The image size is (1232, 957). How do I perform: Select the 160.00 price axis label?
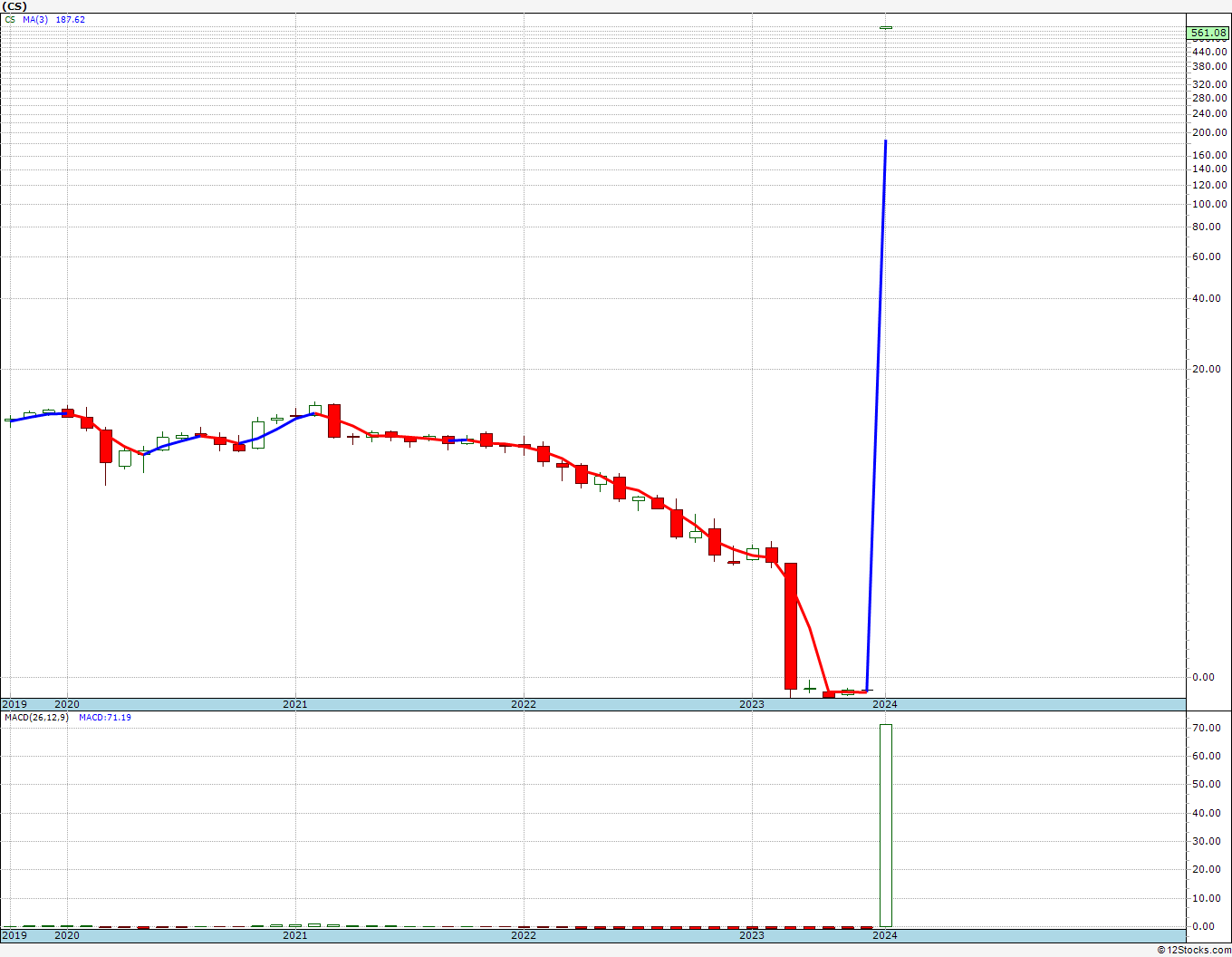pyautogui.click(x=1210, y=155)
